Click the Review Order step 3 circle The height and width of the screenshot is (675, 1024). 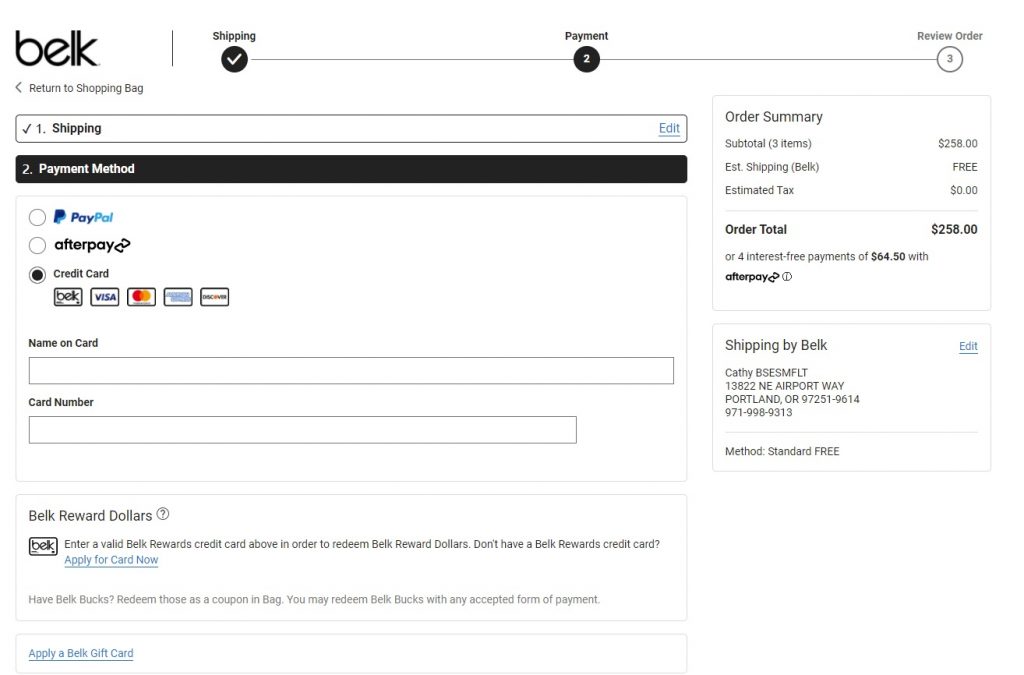(x=949, y=60)
